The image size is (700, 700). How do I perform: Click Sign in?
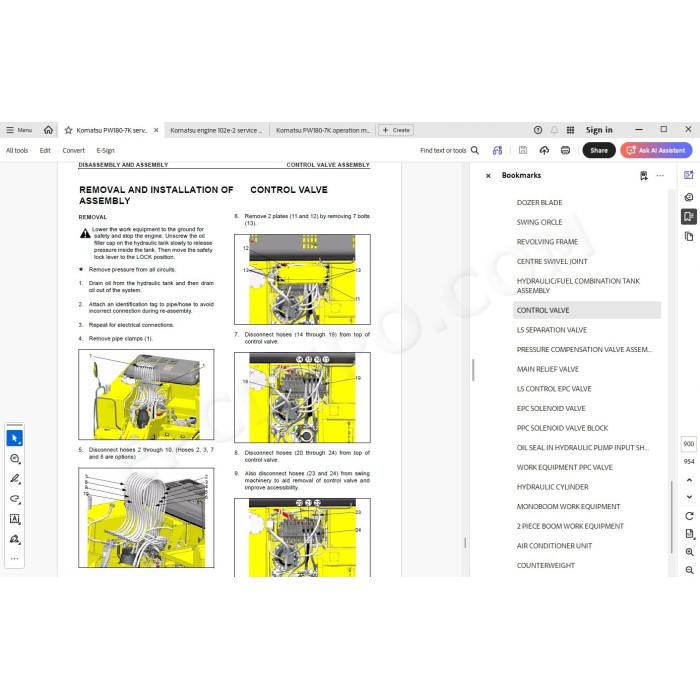pos(599,130)
